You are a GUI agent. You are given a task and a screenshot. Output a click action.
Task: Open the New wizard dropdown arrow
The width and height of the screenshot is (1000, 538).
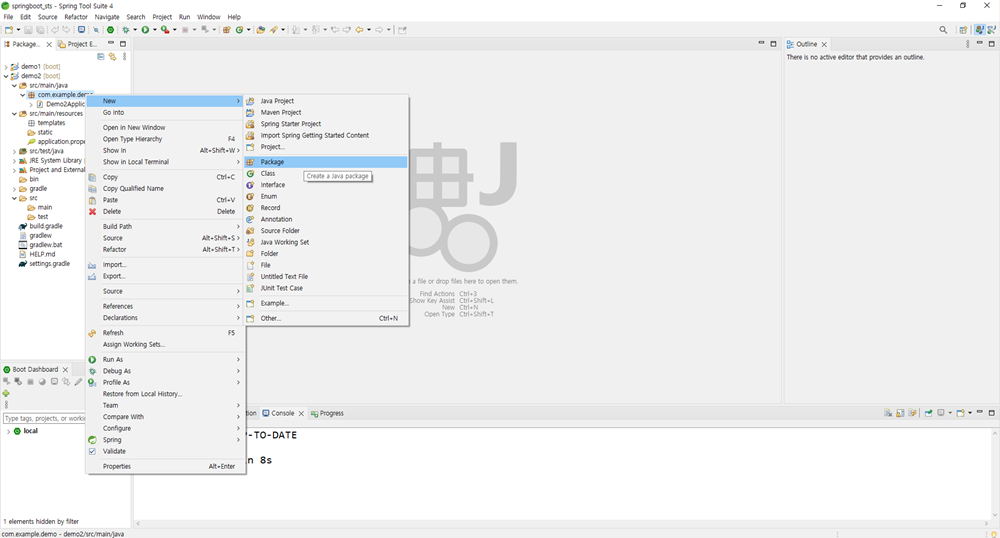(18, 29)
